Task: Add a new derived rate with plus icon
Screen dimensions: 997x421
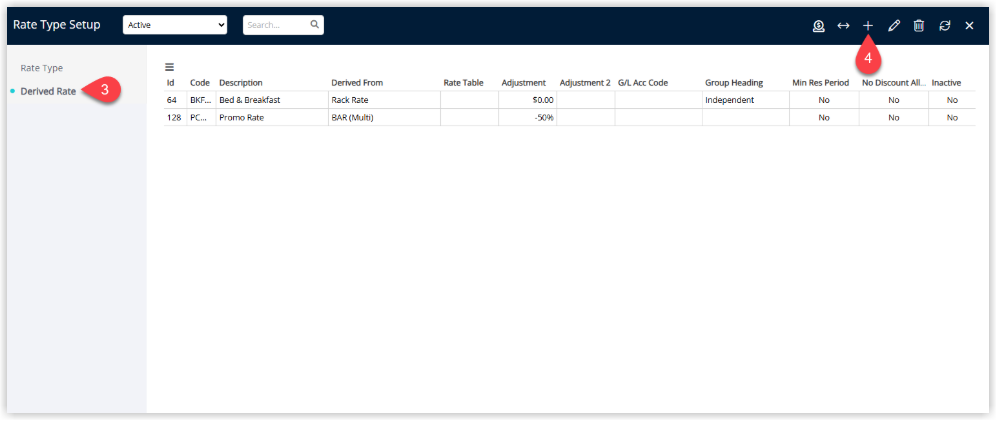Action: pyautogui.click(x=868, y=25)
